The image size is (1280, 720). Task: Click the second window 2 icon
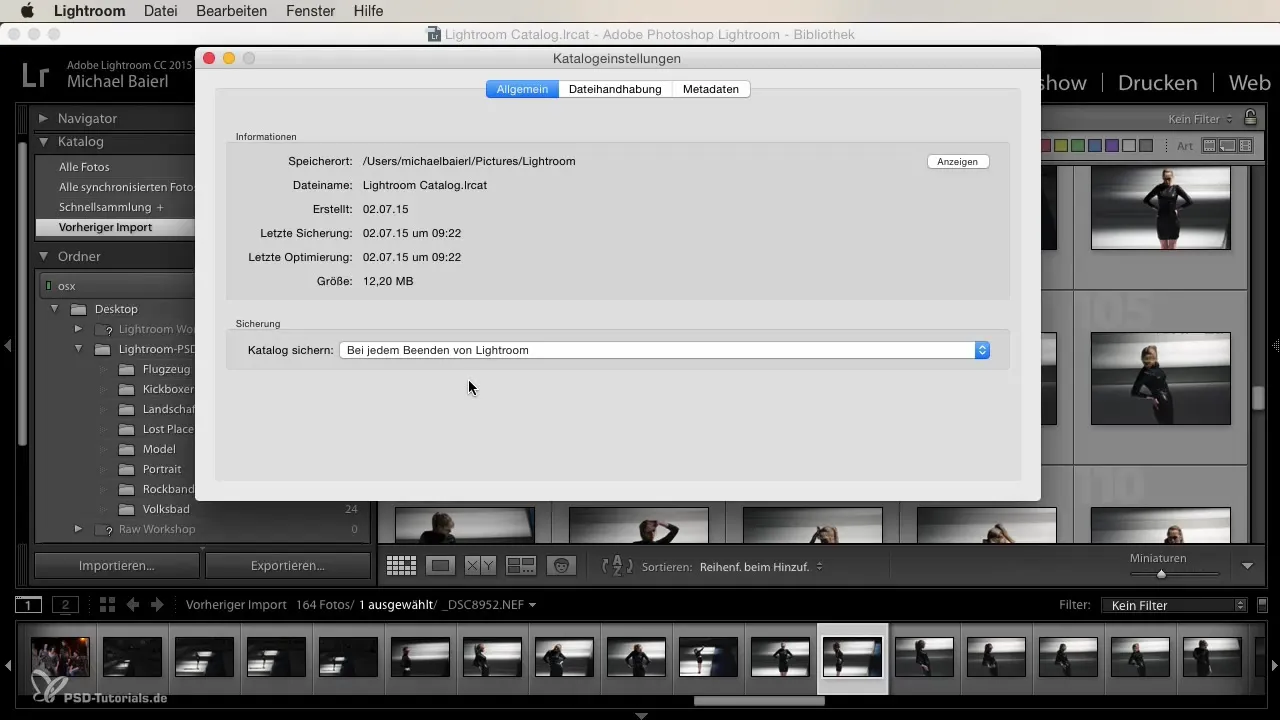(x=66, y=605)
